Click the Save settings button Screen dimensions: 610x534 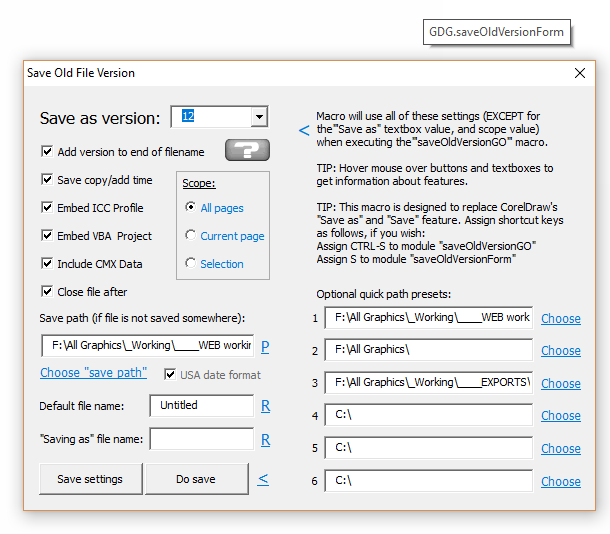pyautogui.click(x=90, y=479)
